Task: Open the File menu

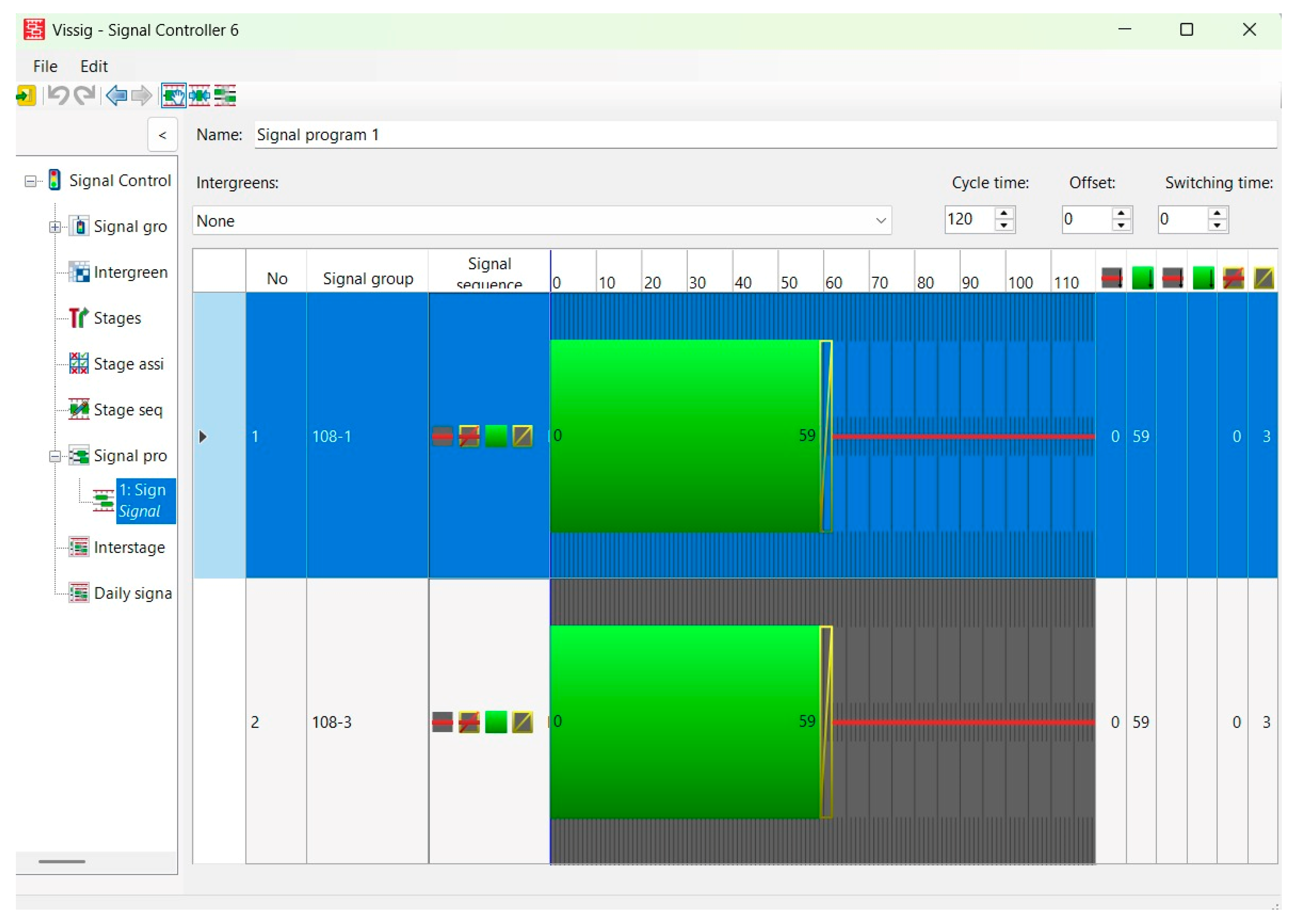Action: (x=45, y=66)
